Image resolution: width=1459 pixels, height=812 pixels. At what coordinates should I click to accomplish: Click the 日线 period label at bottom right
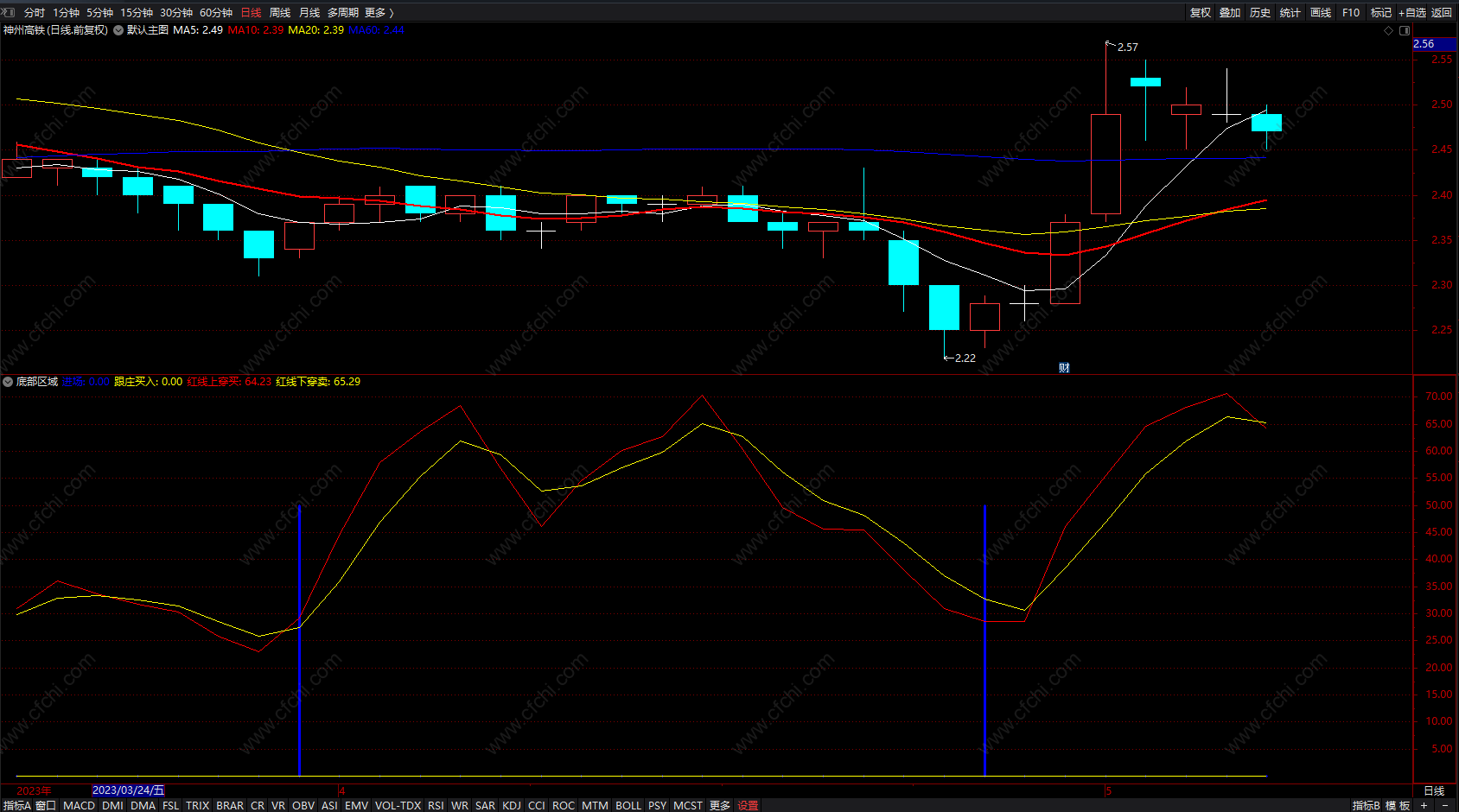(x=1434, y=790)
